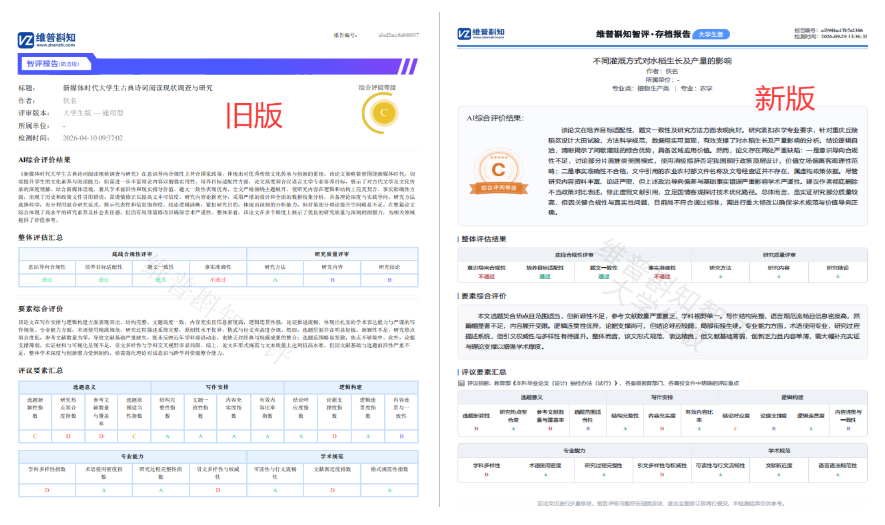Click the 学术规范 header in new report
885x525 pixels.
[x=779, y=451]
